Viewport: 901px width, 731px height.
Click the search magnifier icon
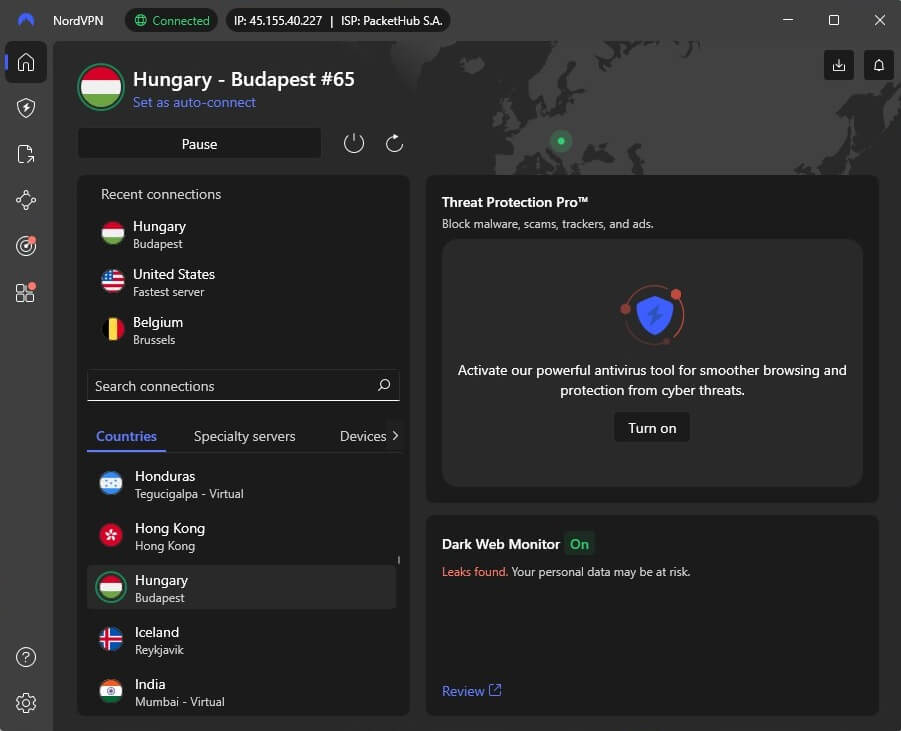tap(384, 384)
